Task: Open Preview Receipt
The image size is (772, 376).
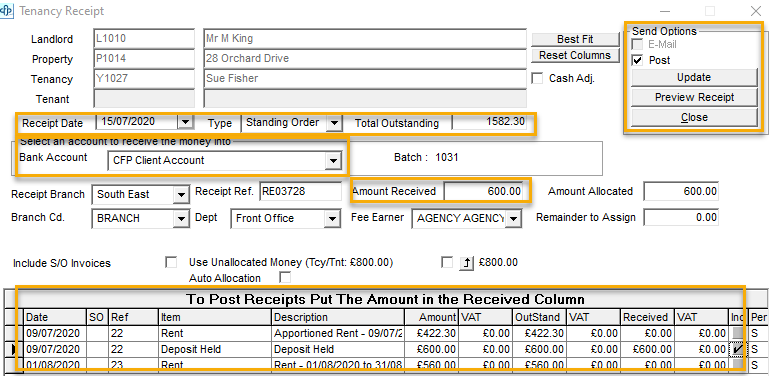Action: 694,97
